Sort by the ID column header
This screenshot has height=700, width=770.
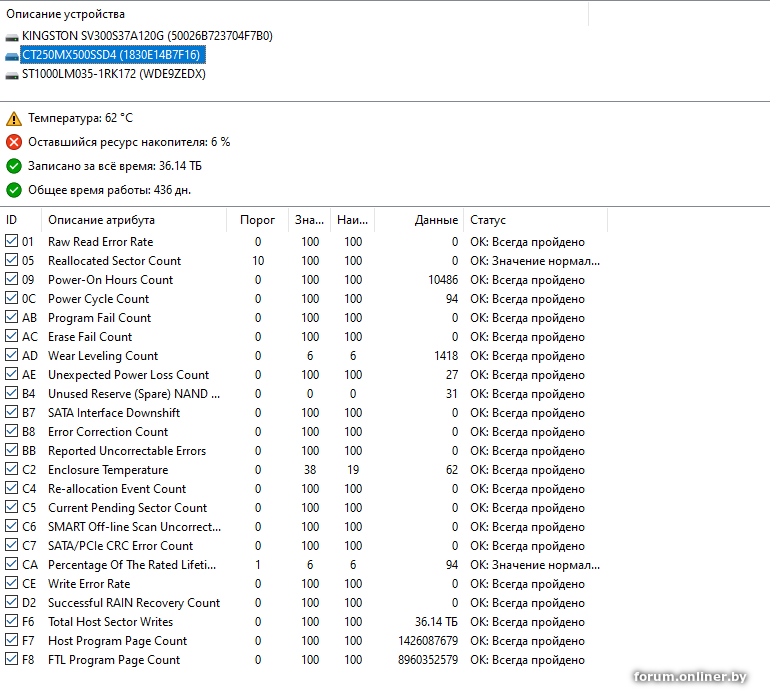tap(12, 220)
